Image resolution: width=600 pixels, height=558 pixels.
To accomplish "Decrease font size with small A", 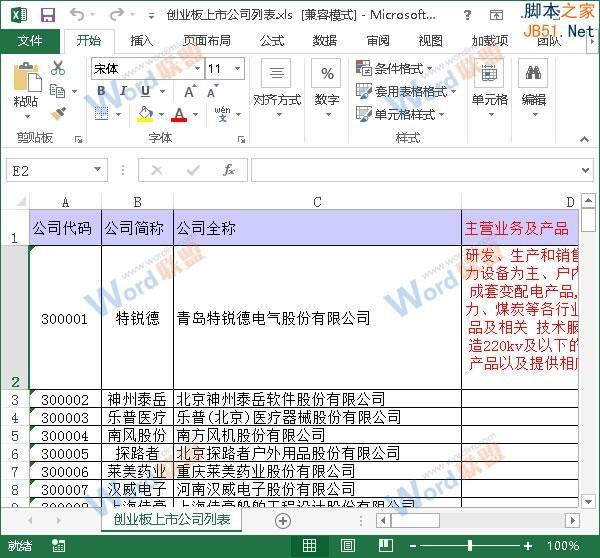I will 212,92.
